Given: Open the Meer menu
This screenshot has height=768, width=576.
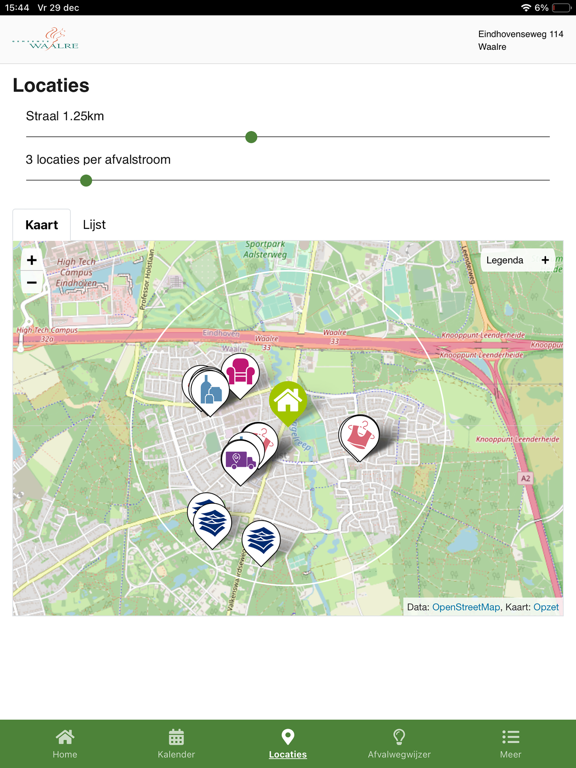Looking at the screenshot, I should click(510, 744).
